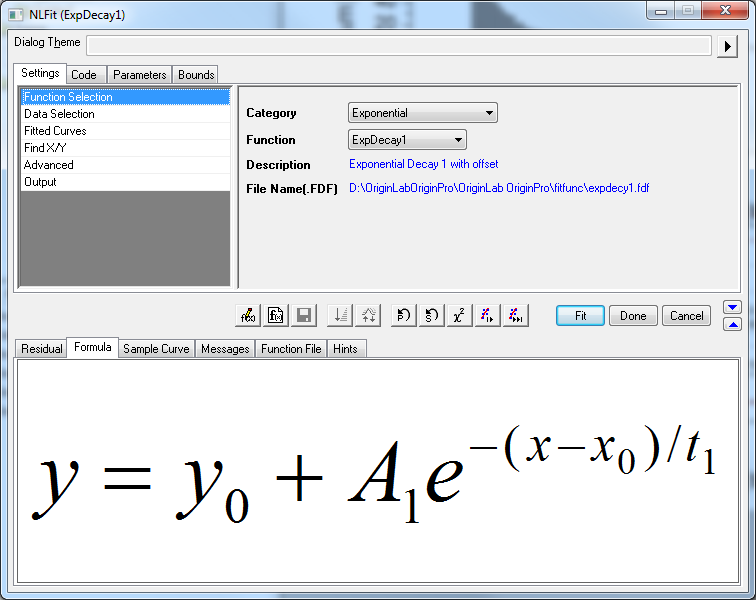756x600 pixels.
Task: Open the Parameters tab
Action: tap(139, 75)
